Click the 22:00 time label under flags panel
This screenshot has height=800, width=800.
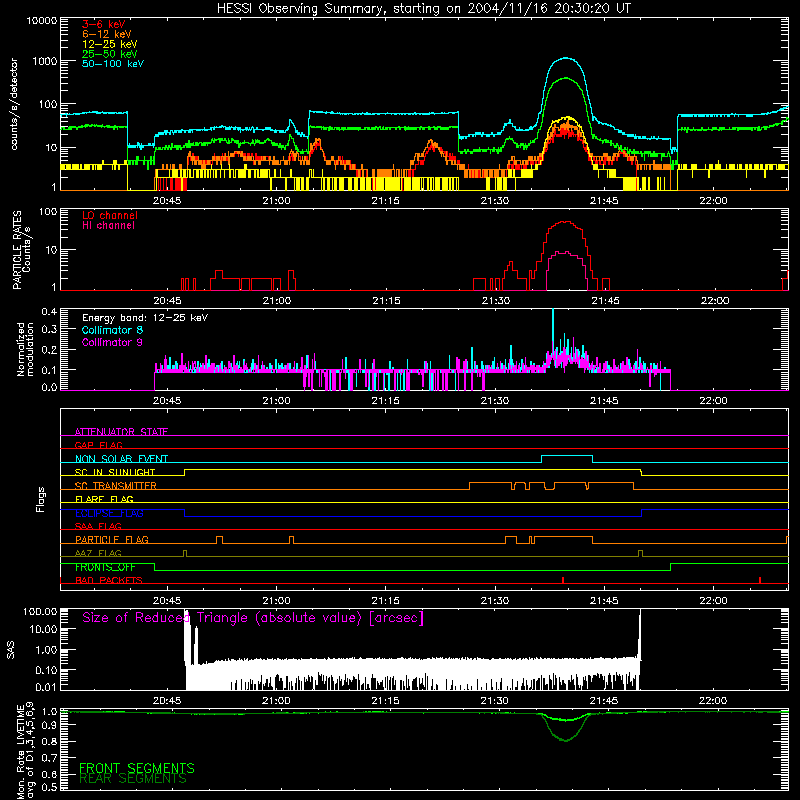[713, 601]
